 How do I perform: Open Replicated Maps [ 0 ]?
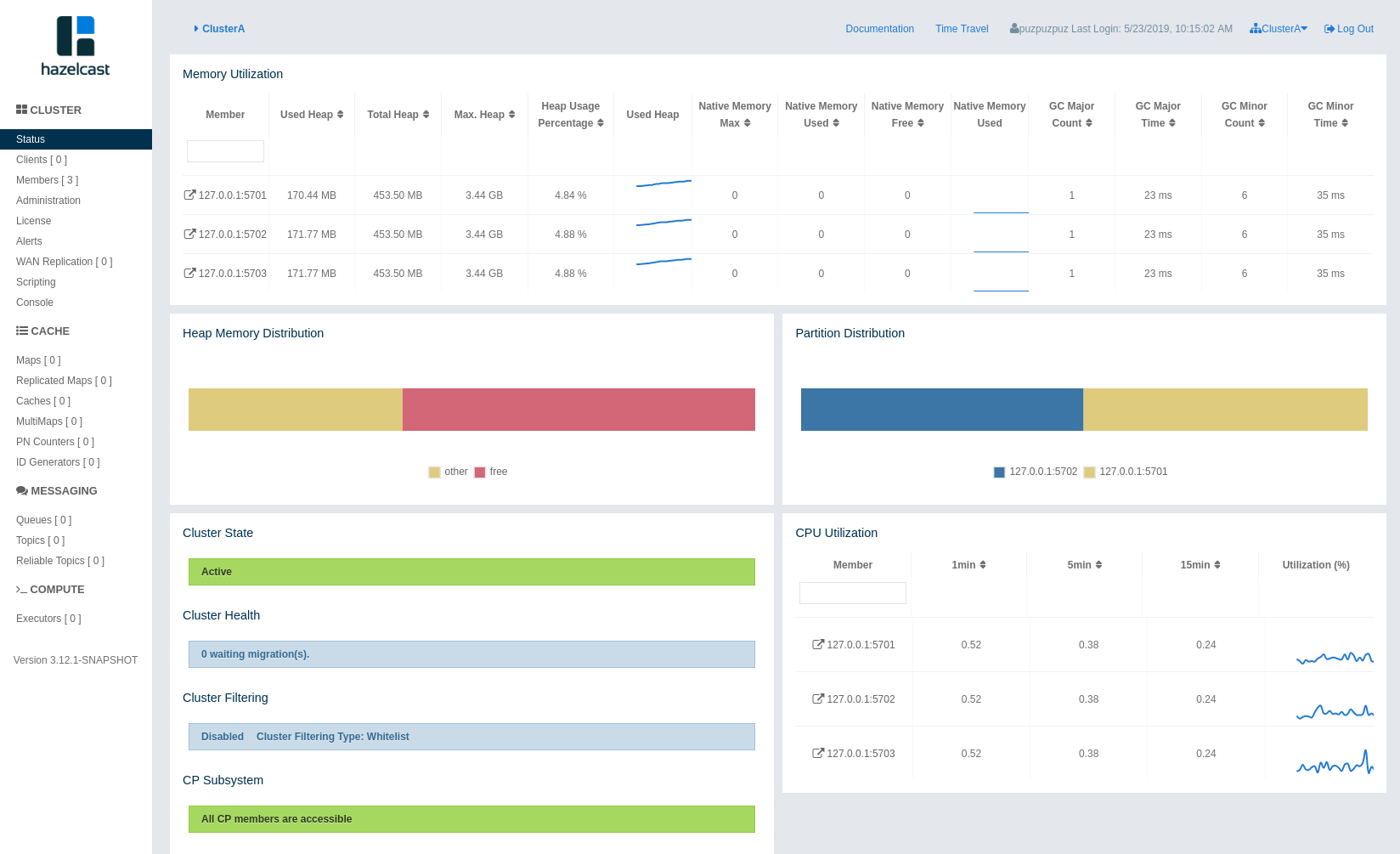[64, 381]
